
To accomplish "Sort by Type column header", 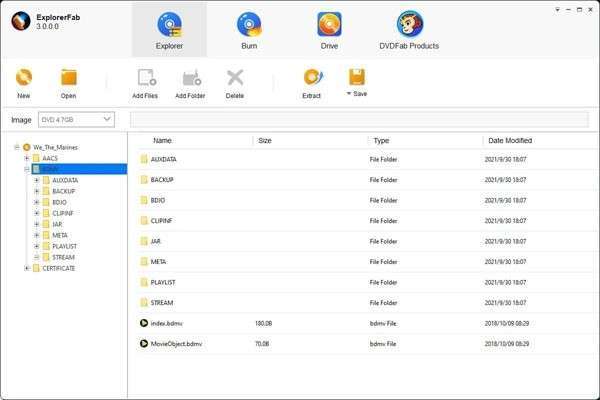I will click(381, 140).
